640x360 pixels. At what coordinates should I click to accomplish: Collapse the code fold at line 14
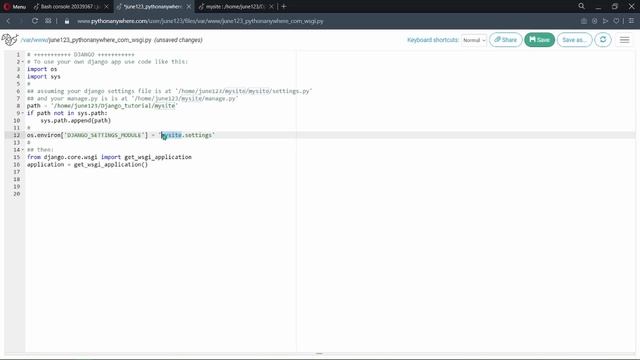click(23, 150)
